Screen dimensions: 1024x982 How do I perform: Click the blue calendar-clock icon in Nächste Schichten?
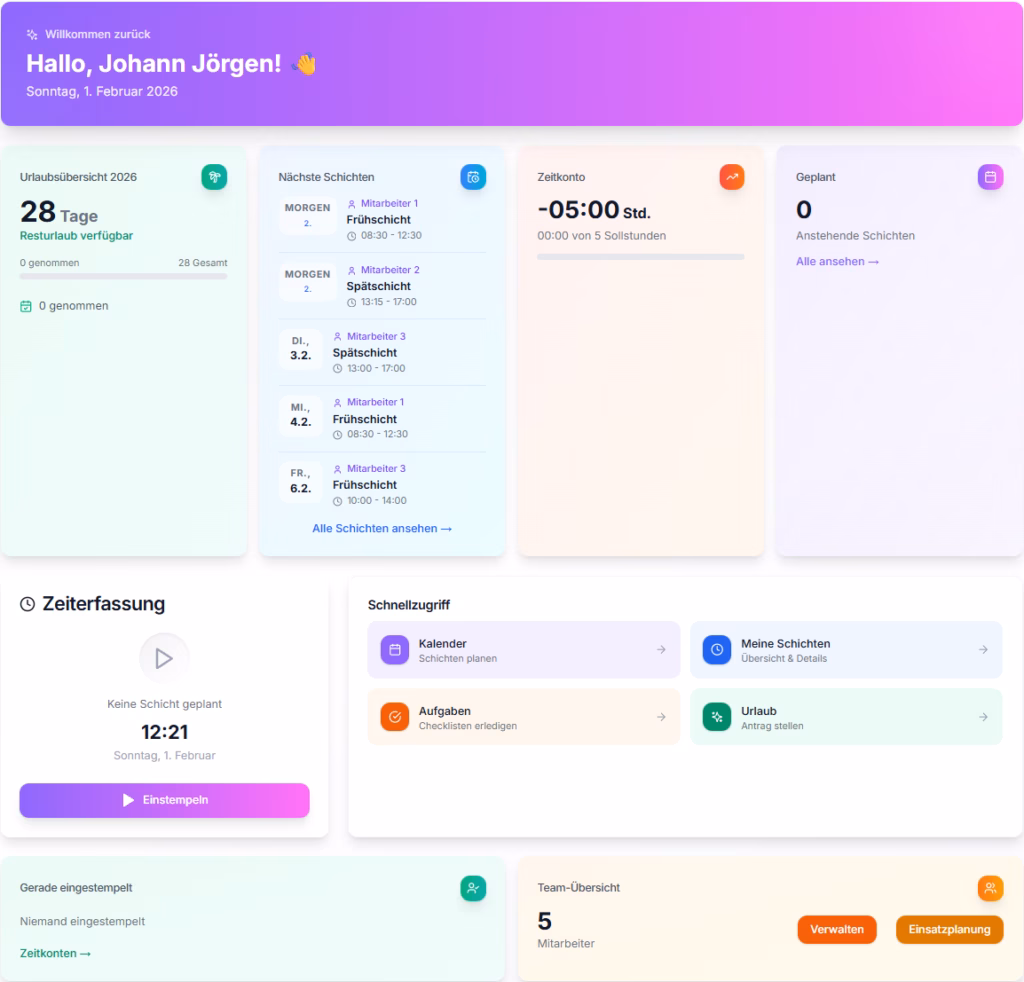click(x=473, y=177)
